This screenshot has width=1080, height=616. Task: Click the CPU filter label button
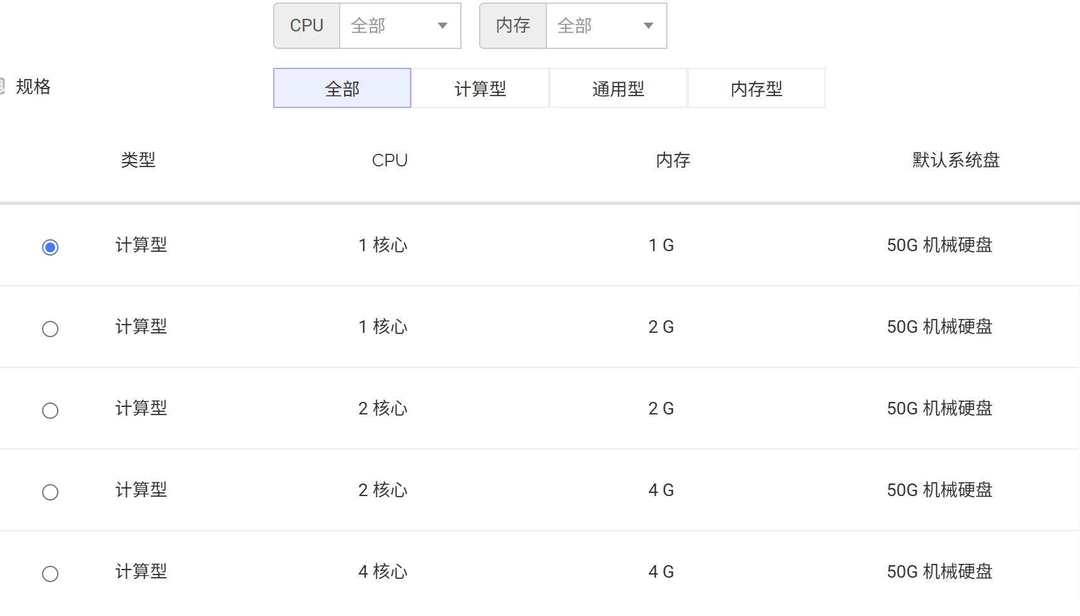(x=307, y=26)
